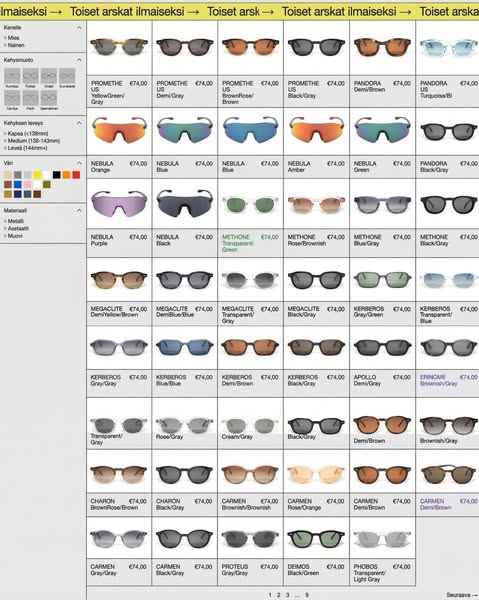Screen dimensions: 479x600
Task: Open the CHARON Black/Gray product title
Action: click(170, 504)
